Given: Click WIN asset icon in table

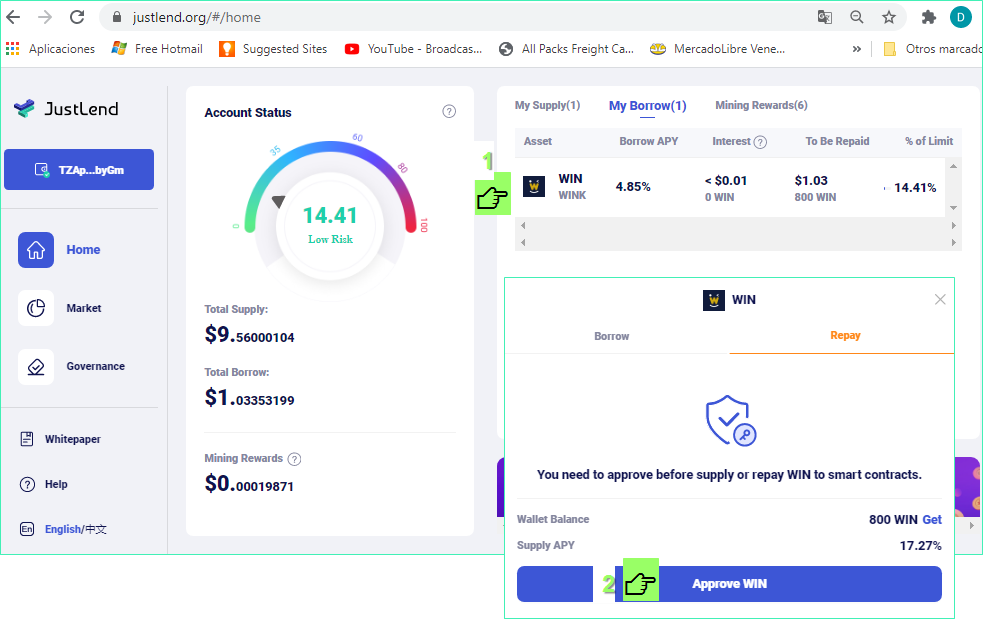Looking at the screenshot, I should click(x=534, y=186).
